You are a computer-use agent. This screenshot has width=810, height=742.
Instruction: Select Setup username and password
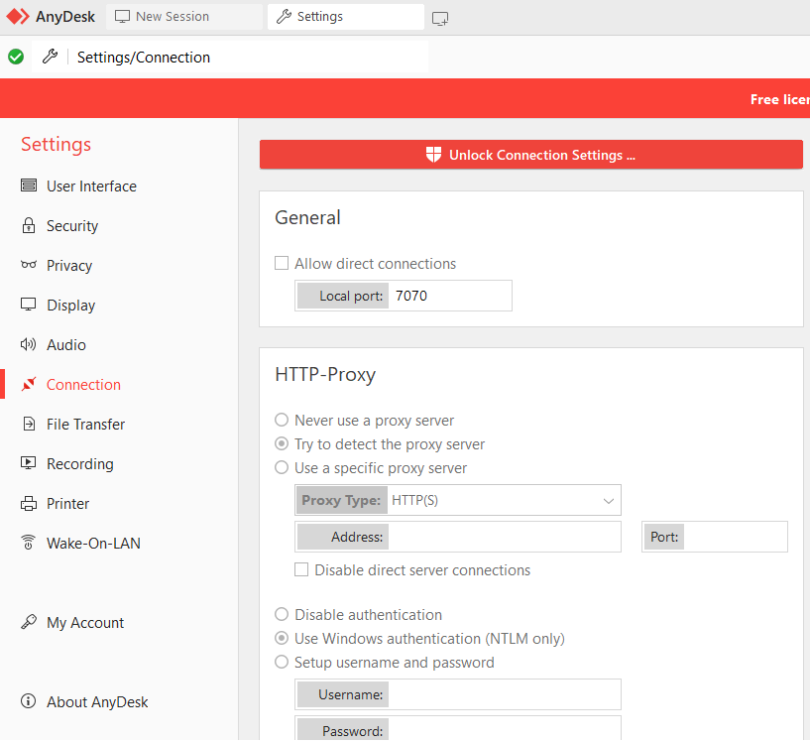(x=281, y=662)
